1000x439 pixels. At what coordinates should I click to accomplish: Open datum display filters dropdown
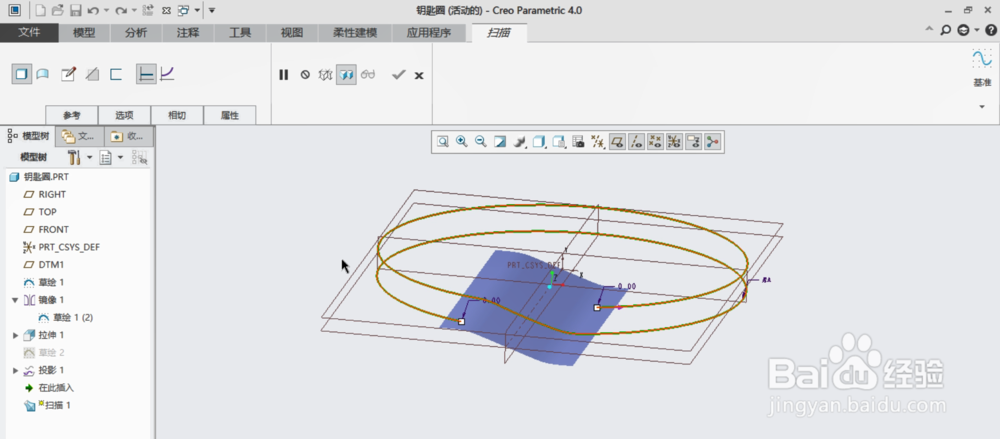click(x=598, y=142)
